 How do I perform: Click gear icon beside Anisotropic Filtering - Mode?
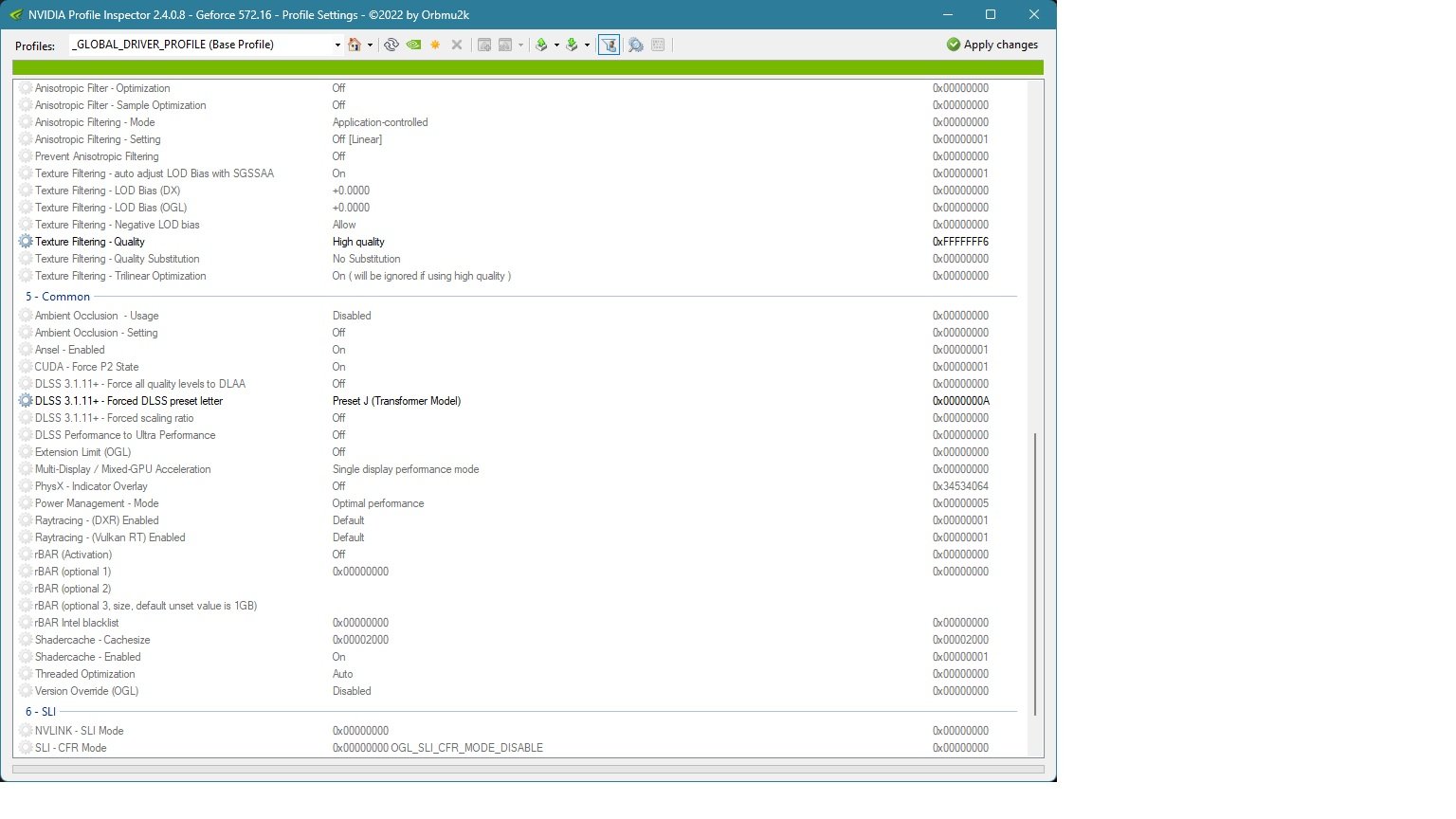point(26,122)
